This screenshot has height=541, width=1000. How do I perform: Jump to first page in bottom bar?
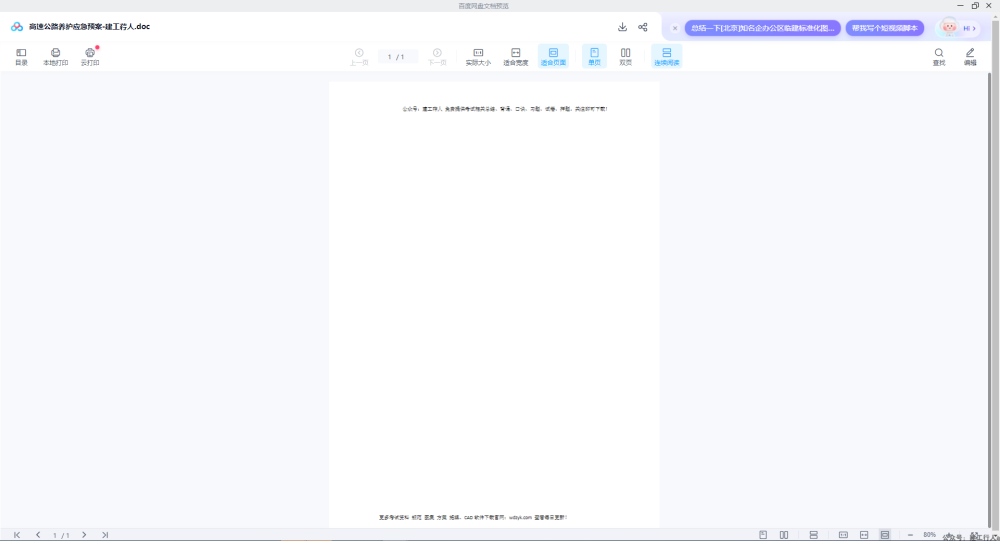point(17,535)
